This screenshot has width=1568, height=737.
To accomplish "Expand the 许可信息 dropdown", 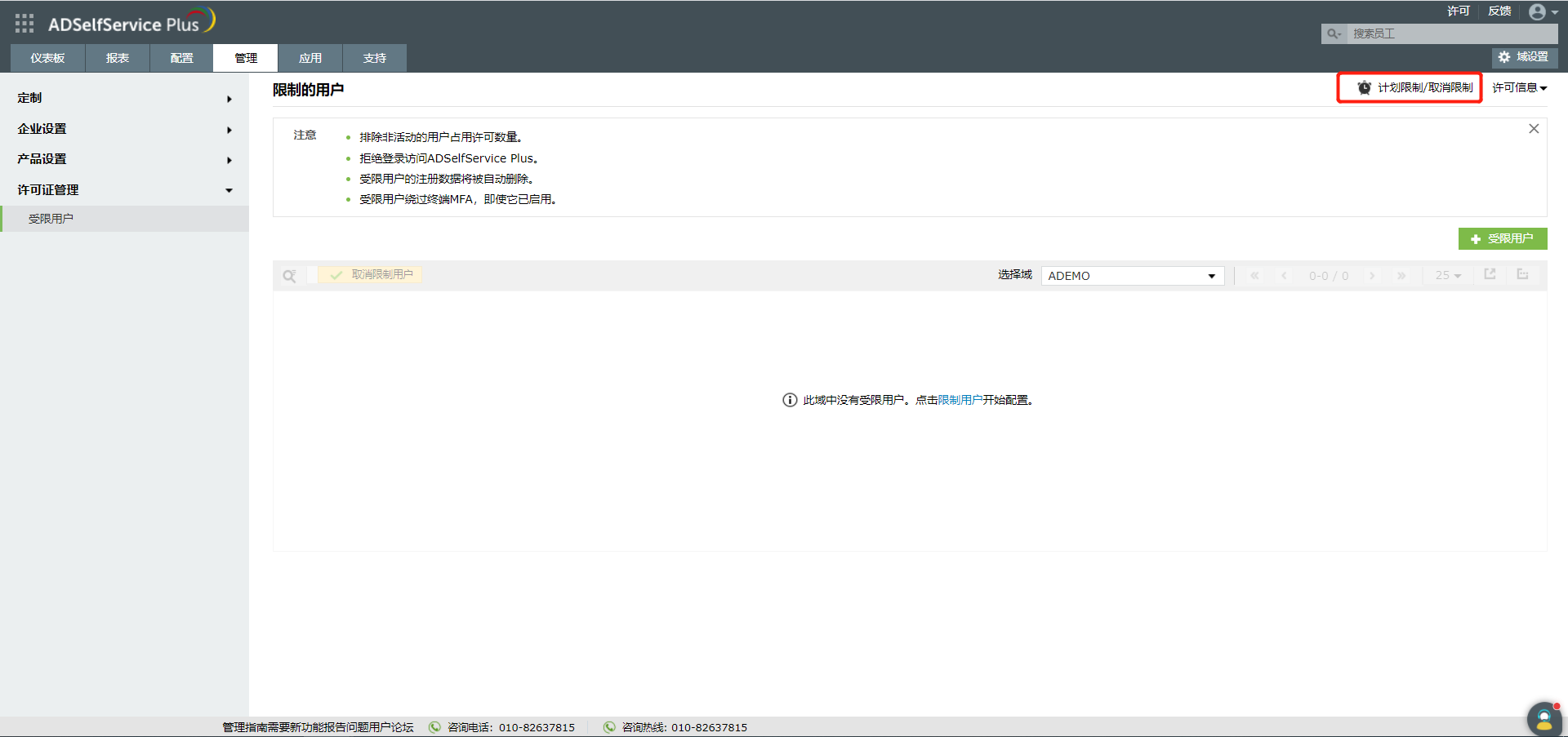I will 1519,87.
